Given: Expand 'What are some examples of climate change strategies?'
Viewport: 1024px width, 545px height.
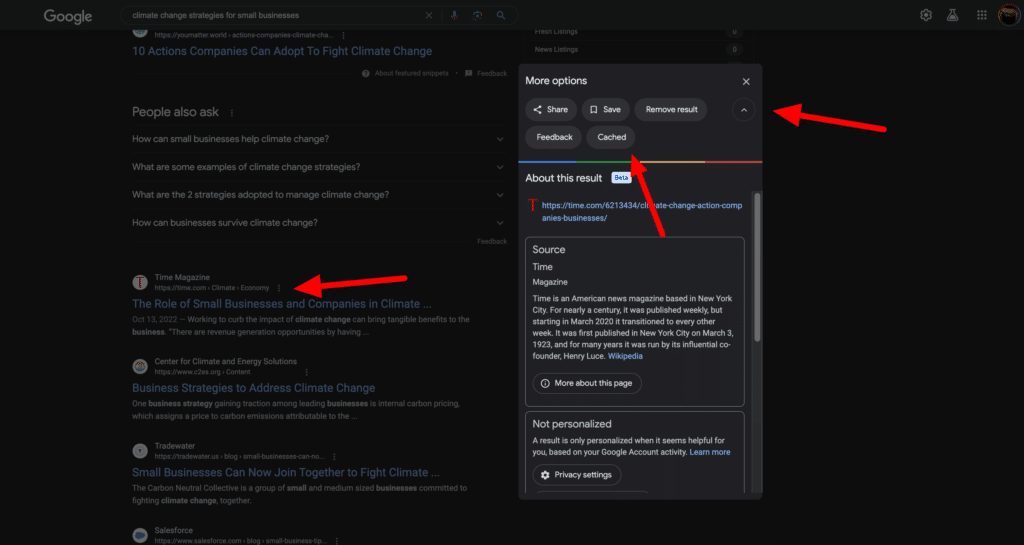Looking at the screenshot, I should point(319,167).
